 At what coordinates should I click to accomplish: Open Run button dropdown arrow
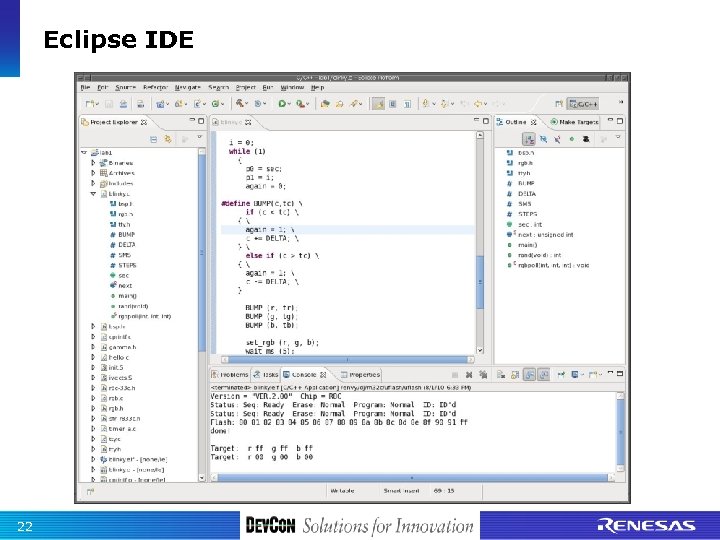coord(289,104)
